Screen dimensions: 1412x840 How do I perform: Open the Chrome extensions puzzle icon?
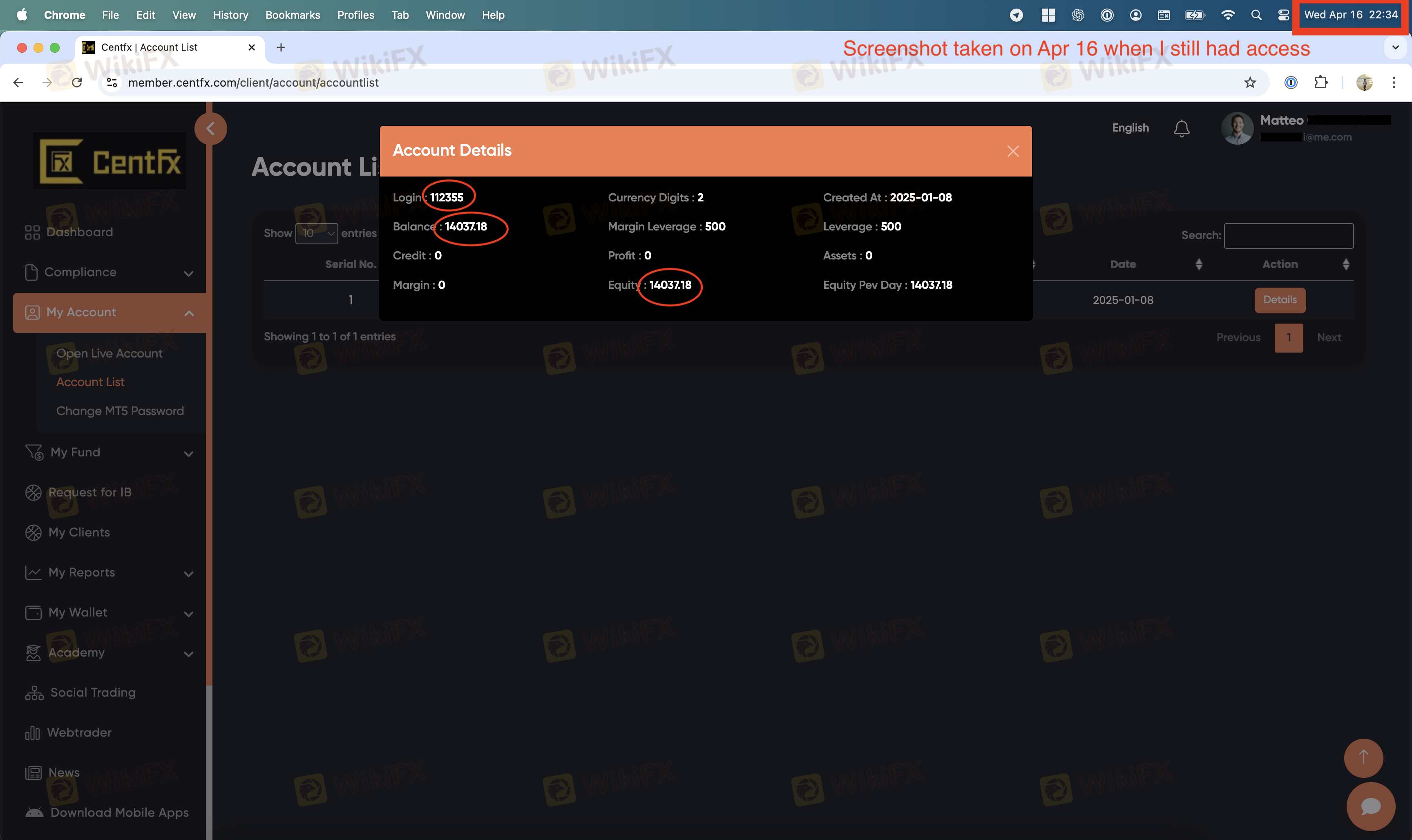point(1320,83)
